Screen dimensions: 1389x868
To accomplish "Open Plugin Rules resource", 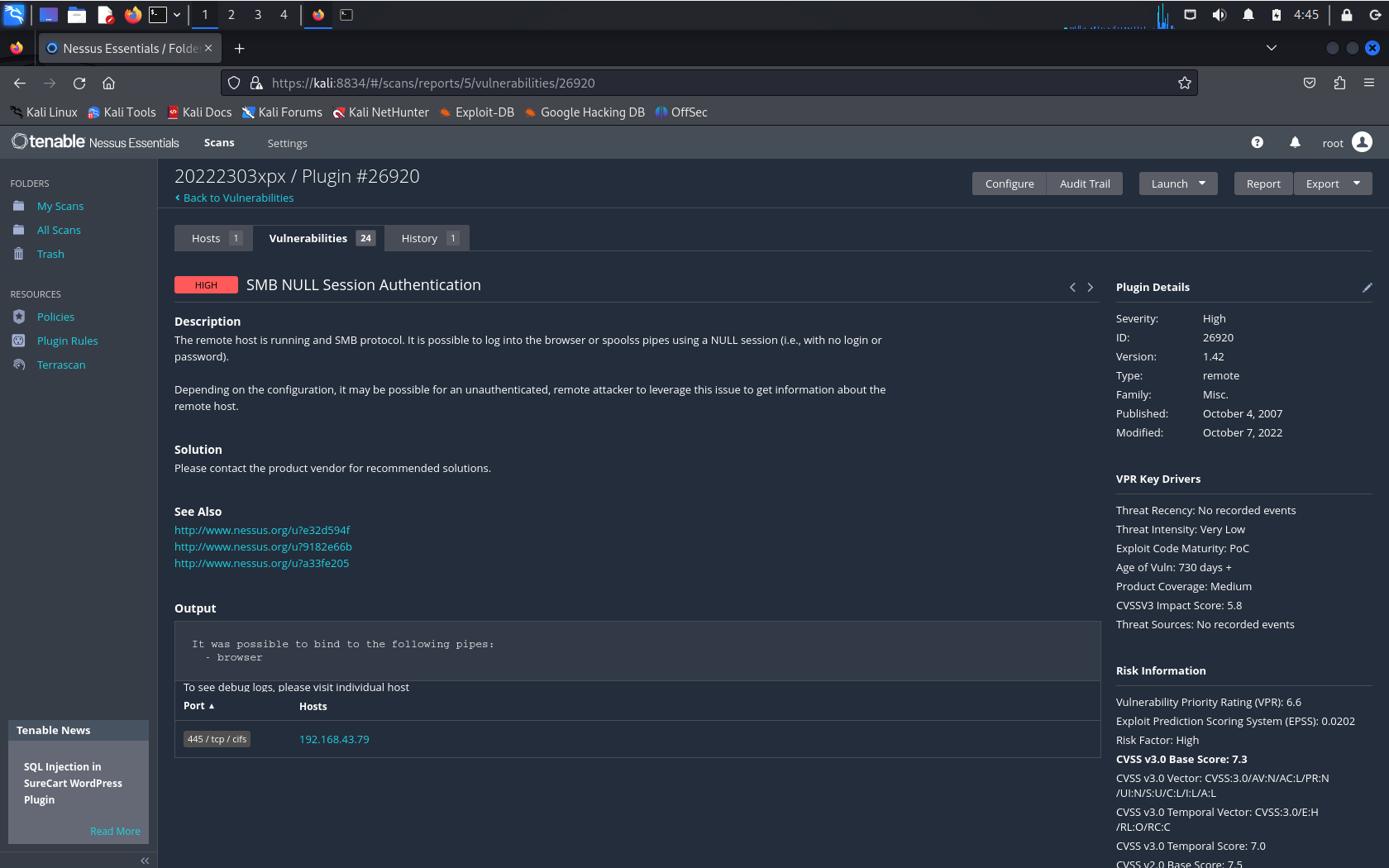I will [x=67, y=341].
